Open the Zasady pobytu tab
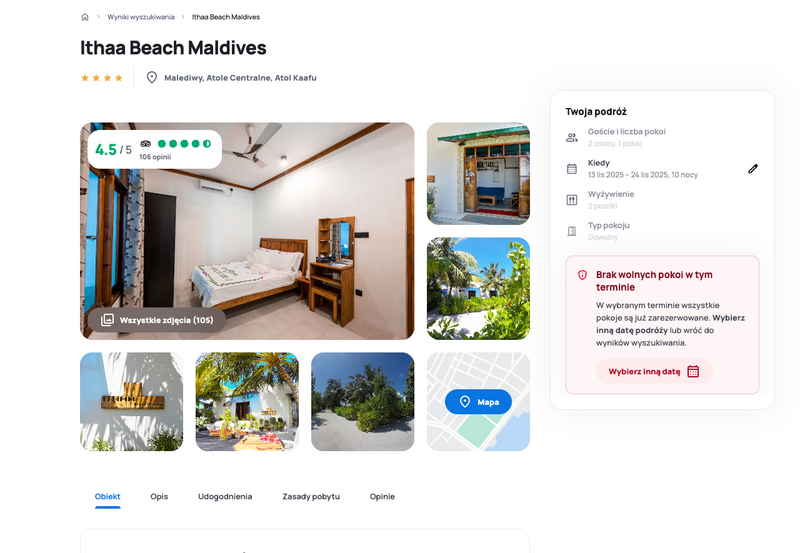This screenshot has width=800, height=553. (311, 496)
